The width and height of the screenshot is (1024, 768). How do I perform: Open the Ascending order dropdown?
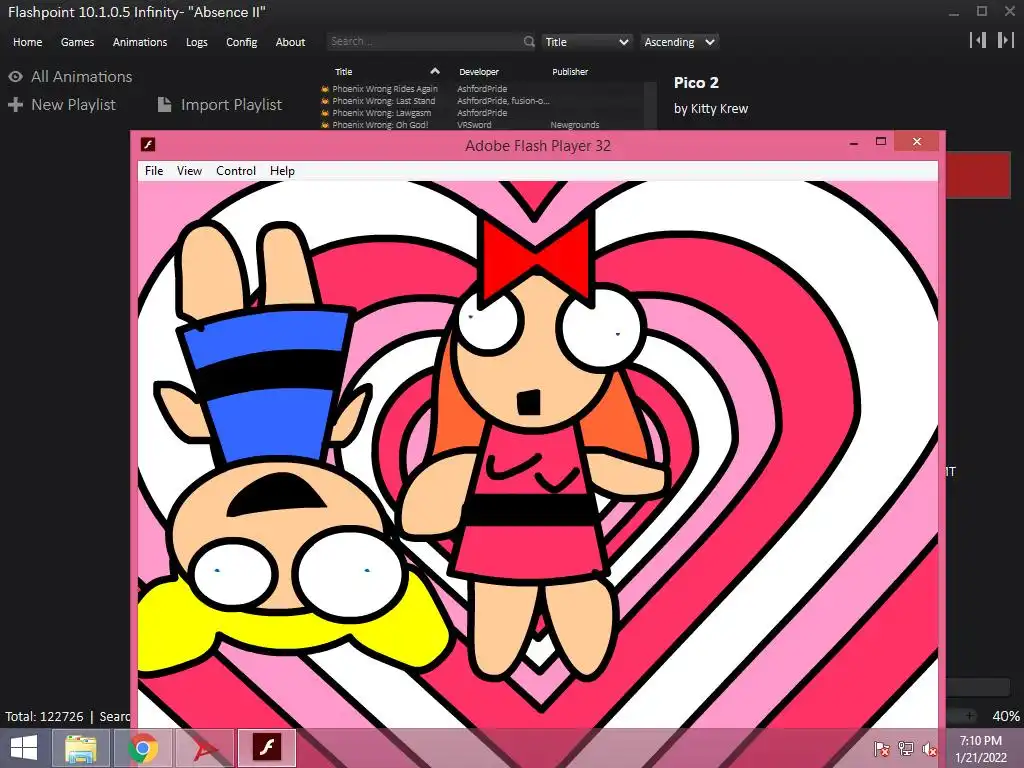click(x=679, y=42)
